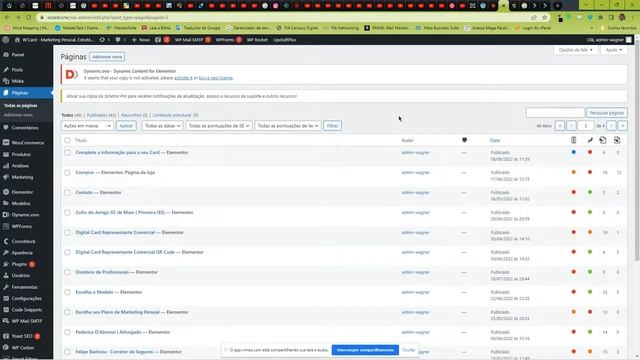Click the Ferramentas sidebar icon
Viewport: 640px width, 360px height.
click(6, 287)
